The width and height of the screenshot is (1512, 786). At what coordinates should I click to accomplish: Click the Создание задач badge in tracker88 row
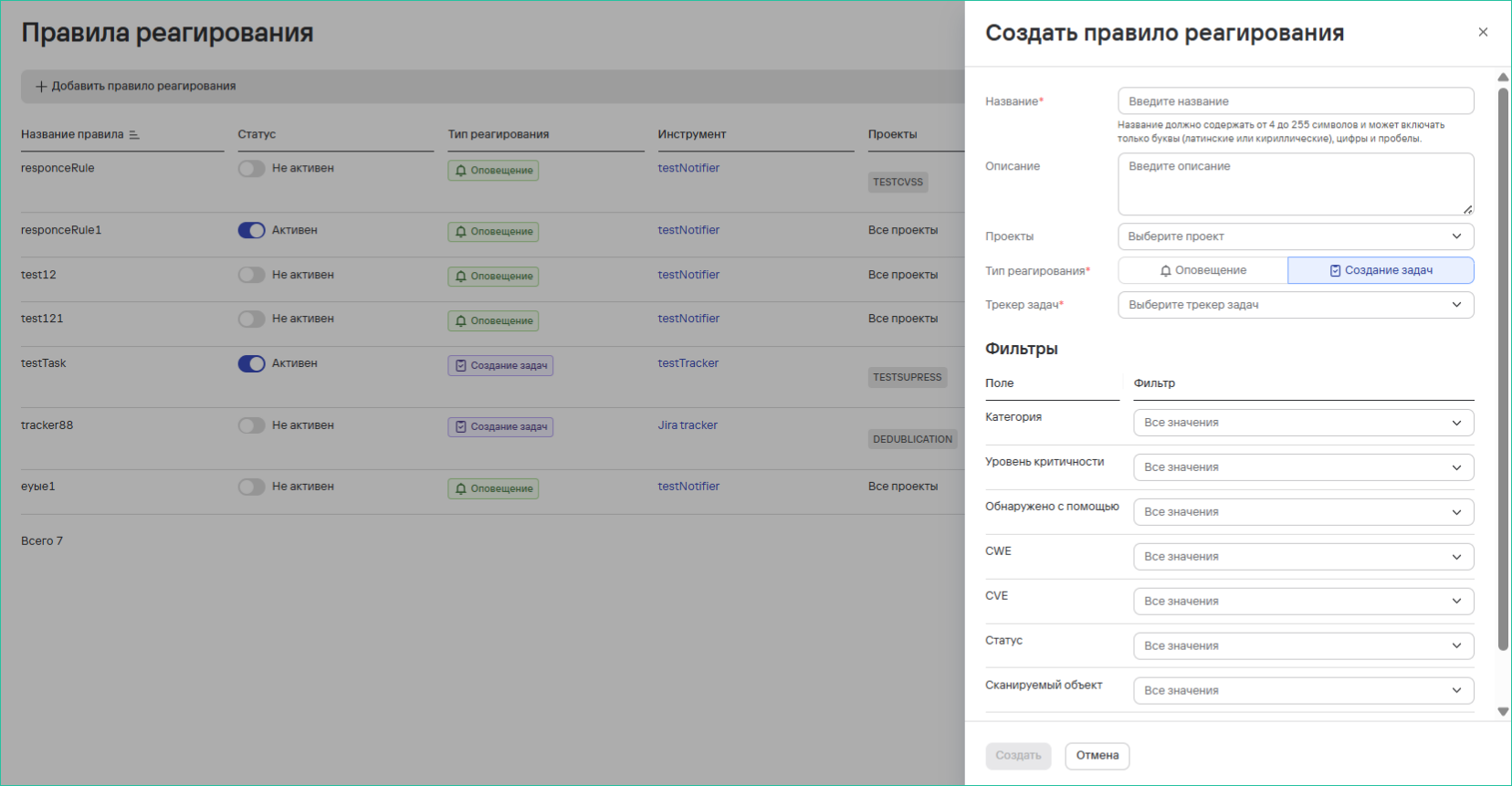pos(500,427)
